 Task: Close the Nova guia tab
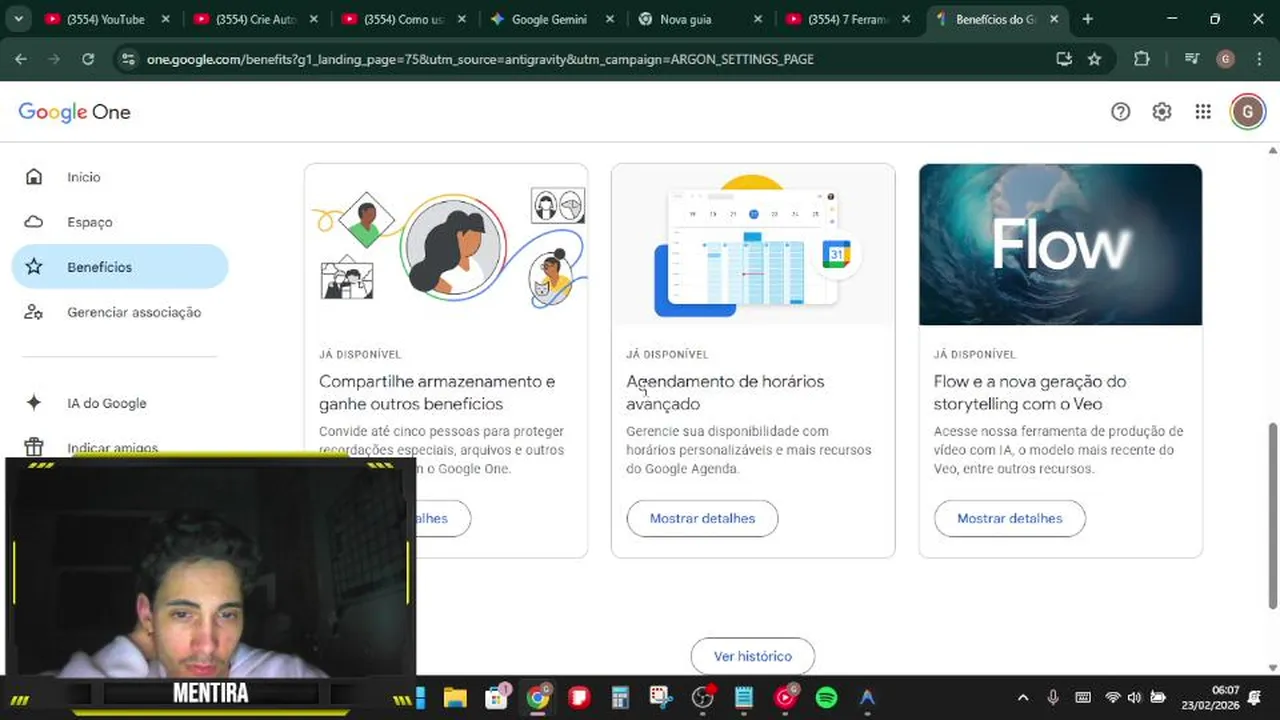758,19
